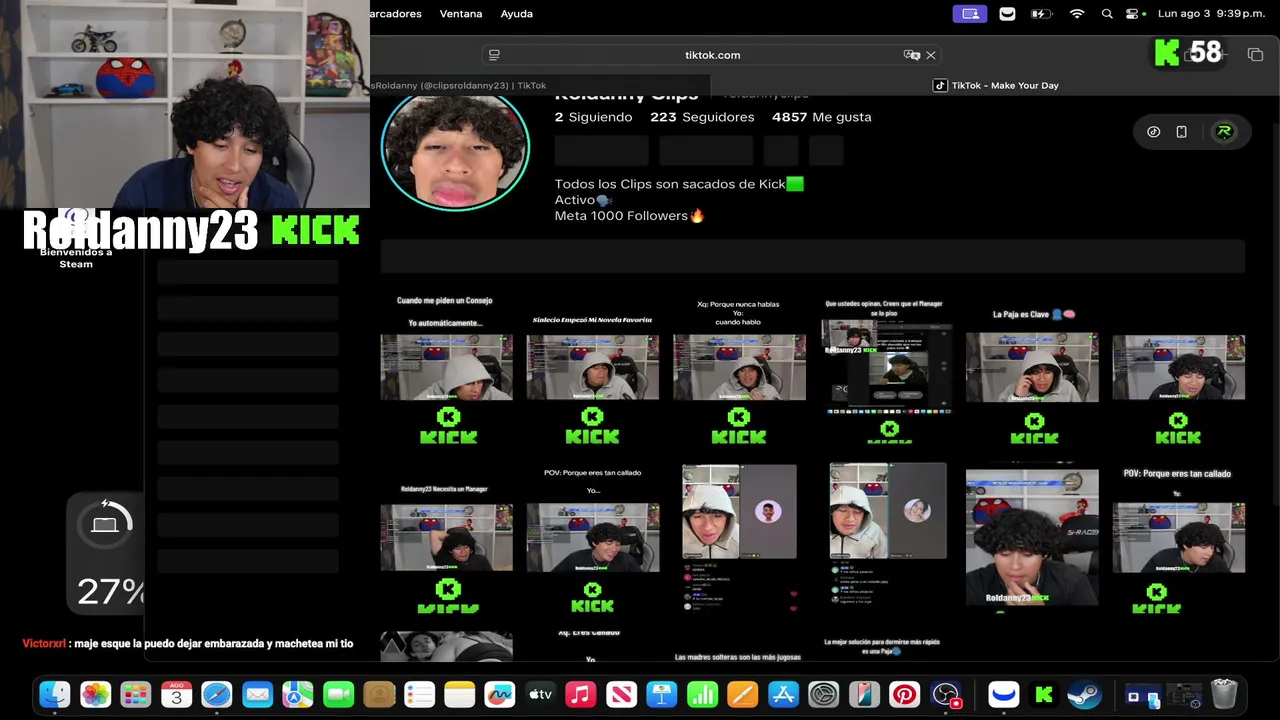Screen dimensions: 1280x720
Task: Open Control Center from the menu bar
Action: pos(1133,14)
